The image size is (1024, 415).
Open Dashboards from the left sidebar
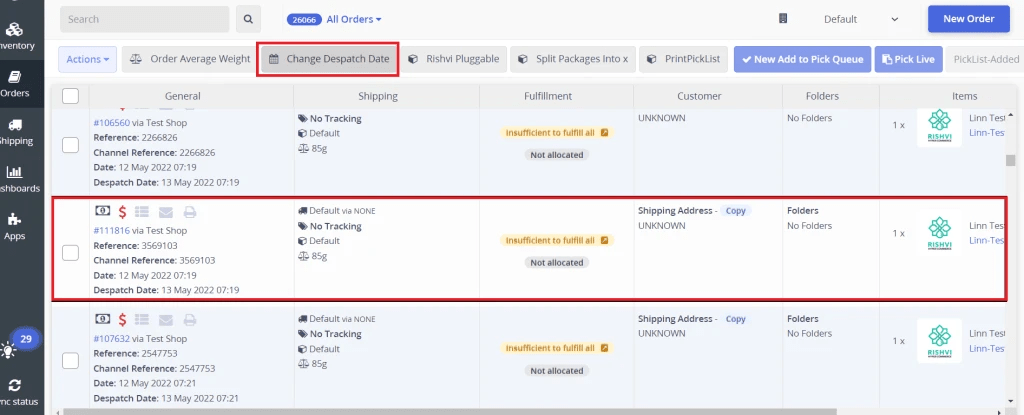[16, 179]
